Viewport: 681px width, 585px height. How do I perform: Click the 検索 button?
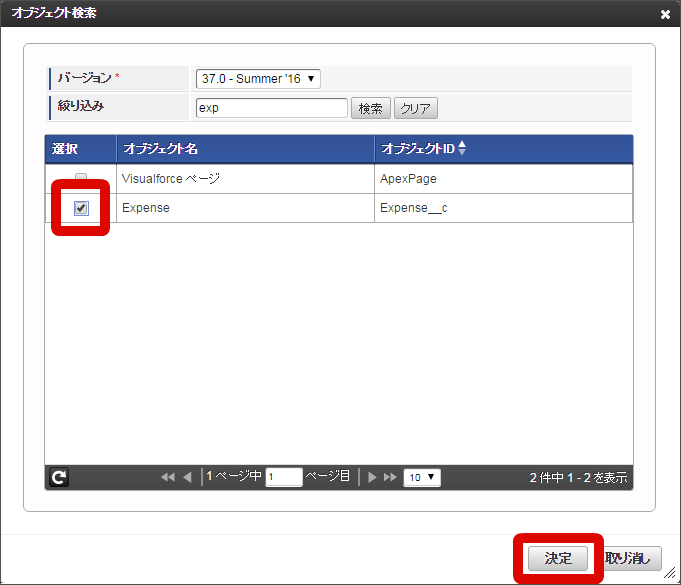tap(370, 108)
